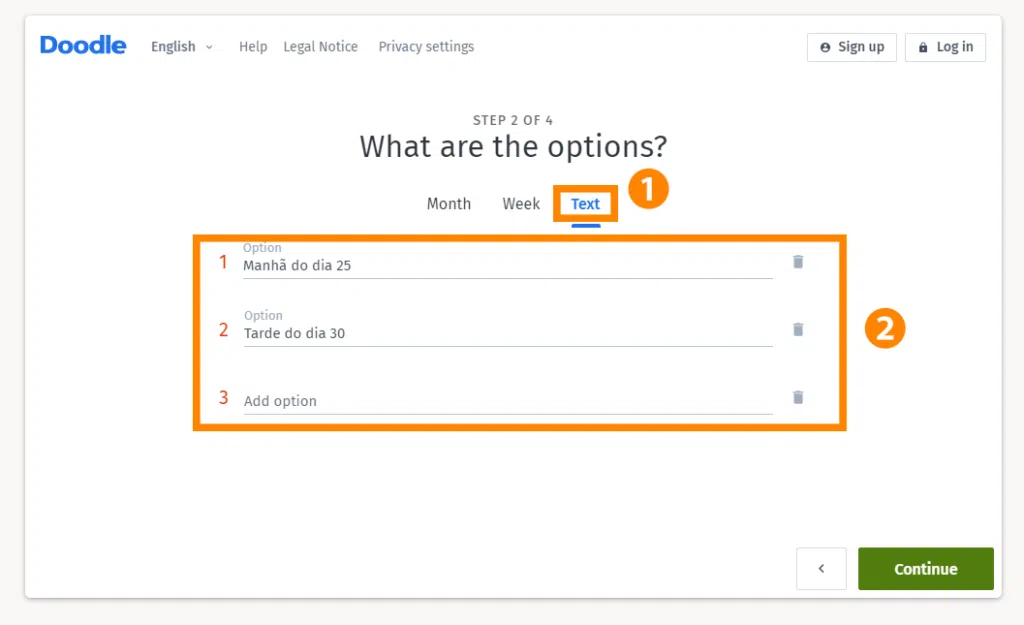Click the delete icon beside Tarde do dia 30

797,329
